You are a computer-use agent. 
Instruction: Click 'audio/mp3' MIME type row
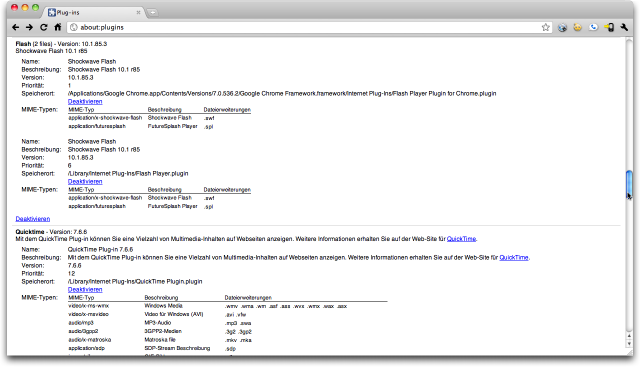click(81, 323)
